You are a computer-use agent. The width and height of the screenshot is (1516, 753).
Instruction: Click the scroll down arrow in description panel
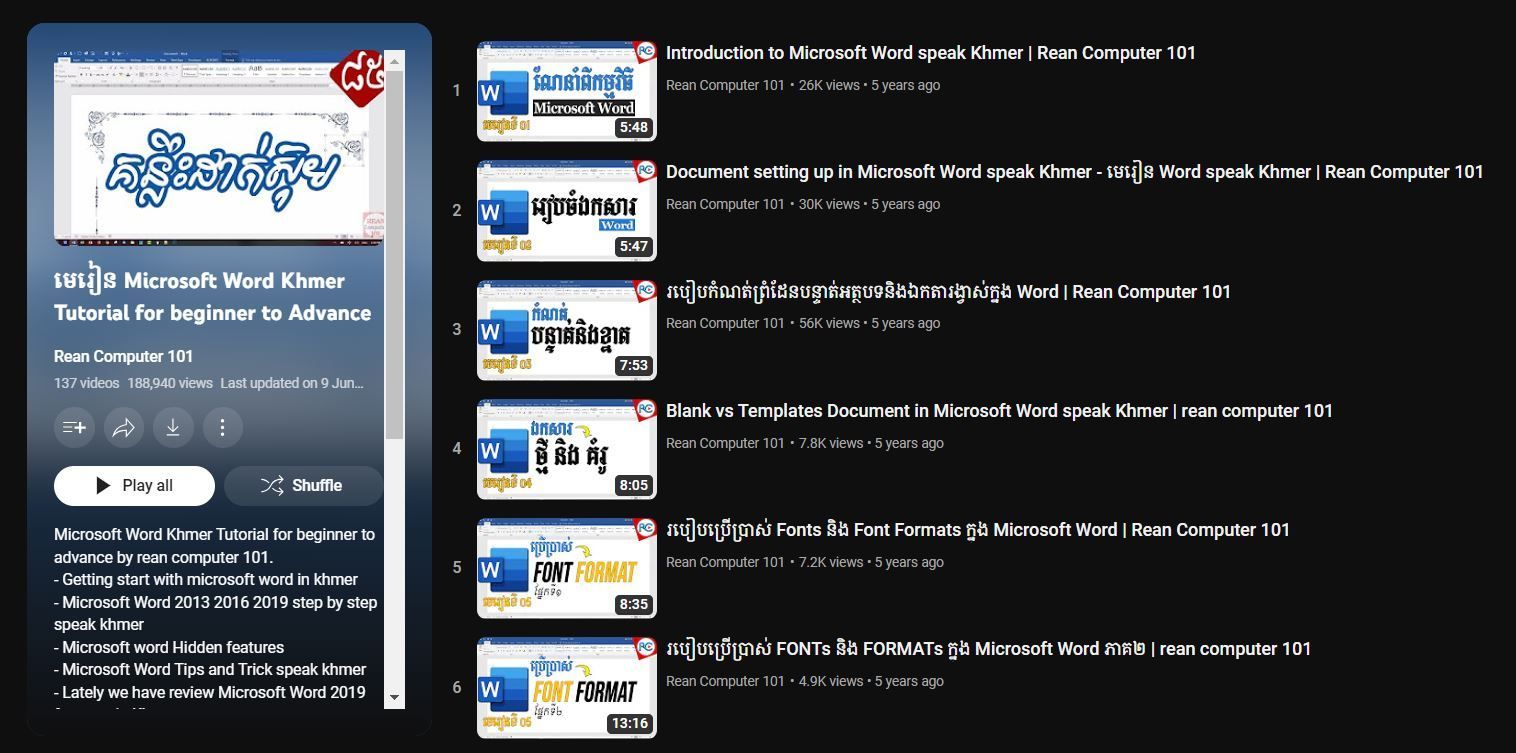point(394,697)
